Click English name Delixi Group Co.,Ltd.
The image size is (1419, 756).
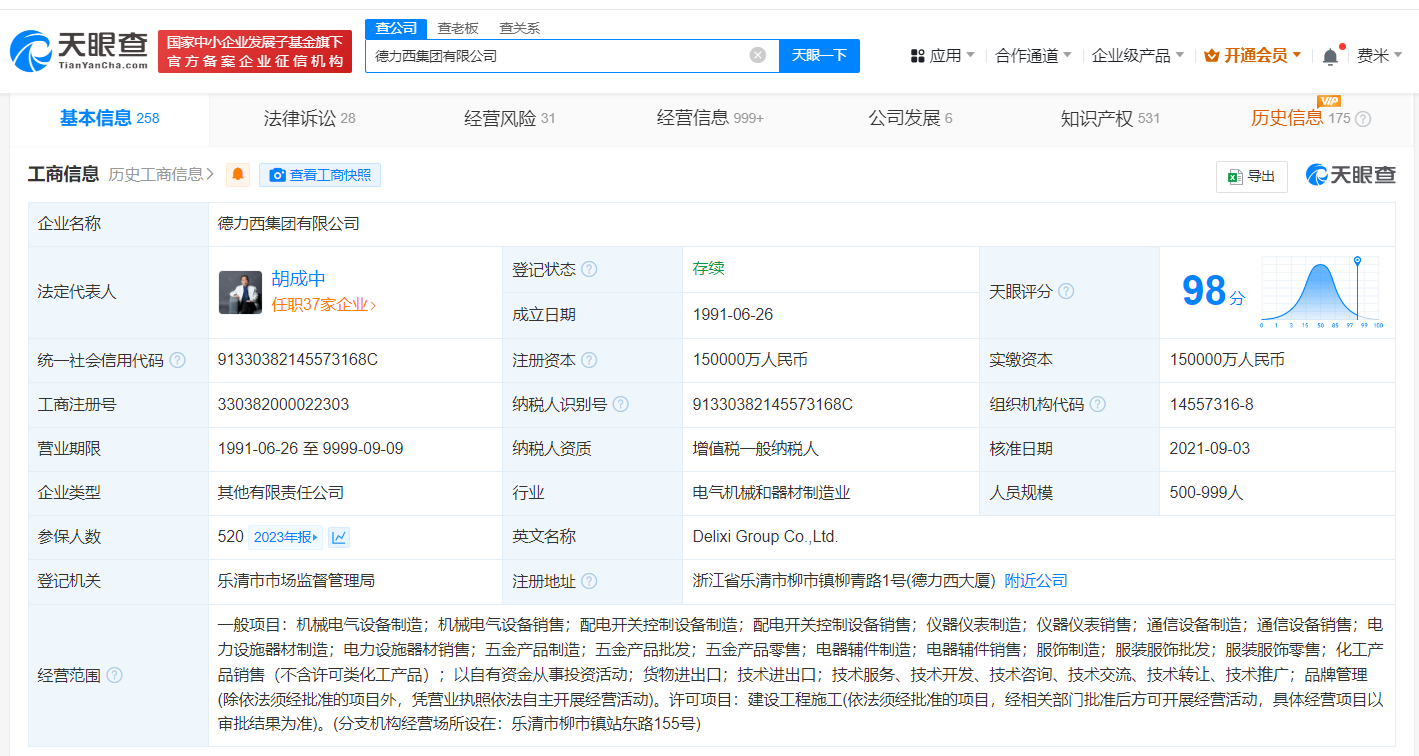(765, 537)
